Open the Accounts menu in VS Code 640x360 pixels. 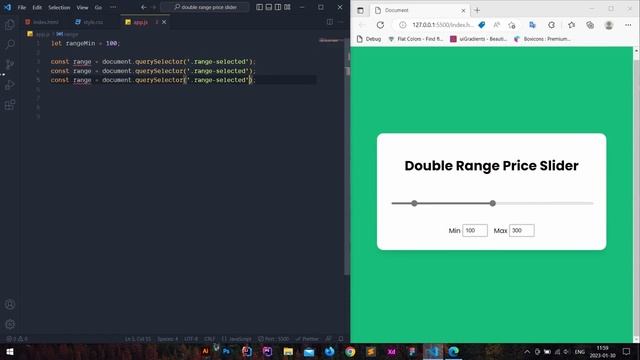click(10, 304)
